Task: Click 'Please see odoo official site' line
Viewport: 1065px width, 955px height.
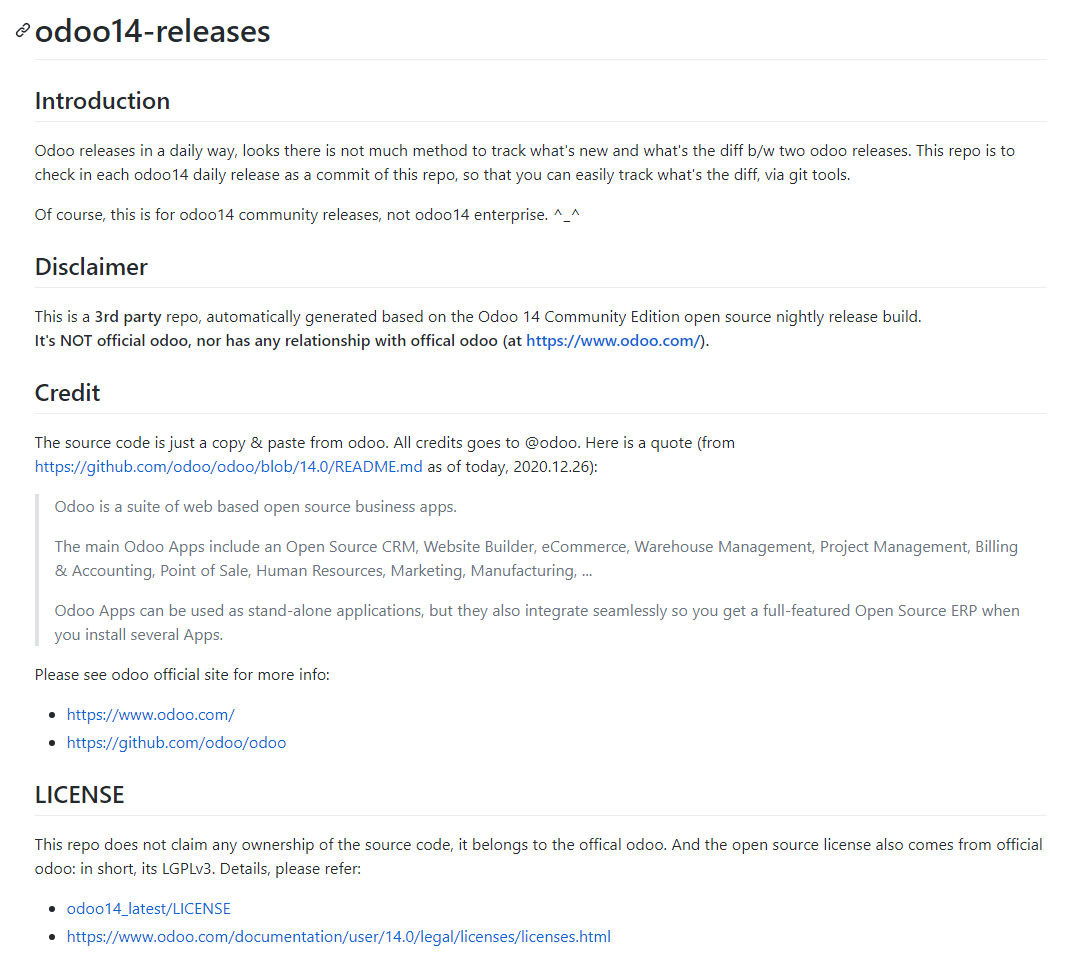Action: pyautogui.click(x=182, y=674)
